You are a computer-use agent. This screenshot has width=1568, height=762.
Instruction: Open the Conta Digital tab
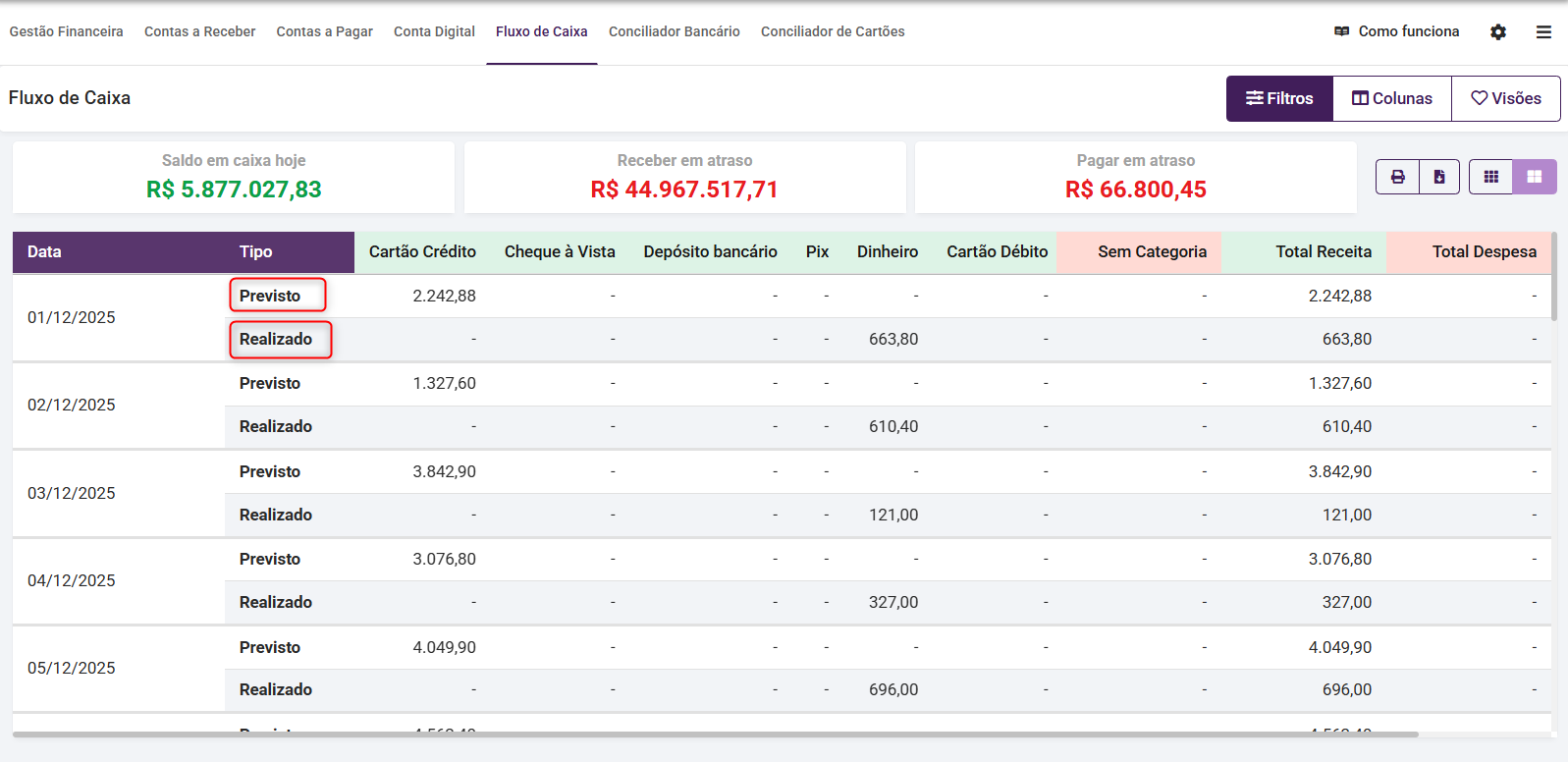(x=434, y=31)
